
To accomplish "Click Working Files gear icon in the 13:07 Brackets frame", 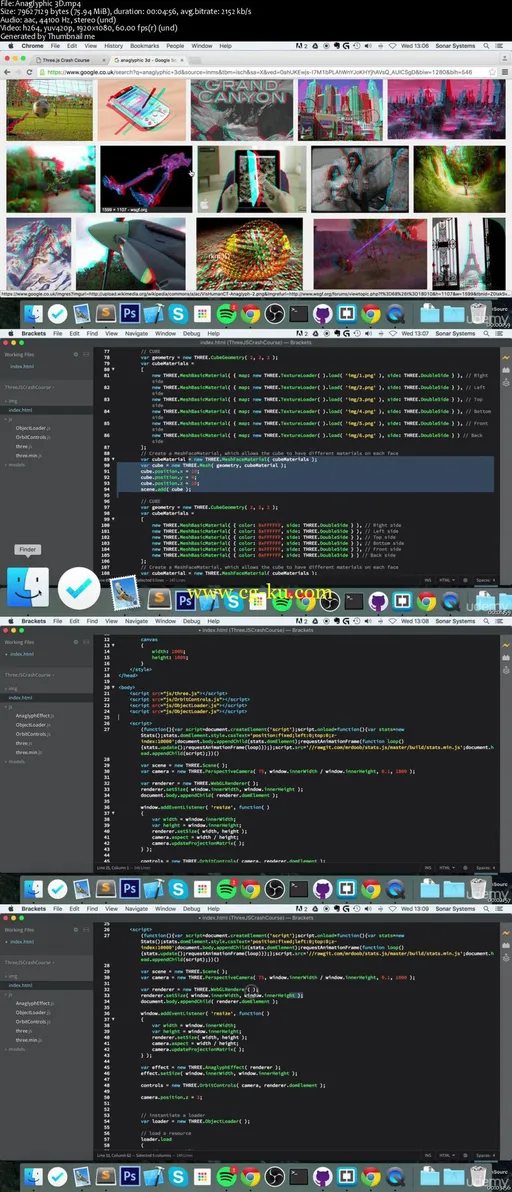I will coord(75,354).
